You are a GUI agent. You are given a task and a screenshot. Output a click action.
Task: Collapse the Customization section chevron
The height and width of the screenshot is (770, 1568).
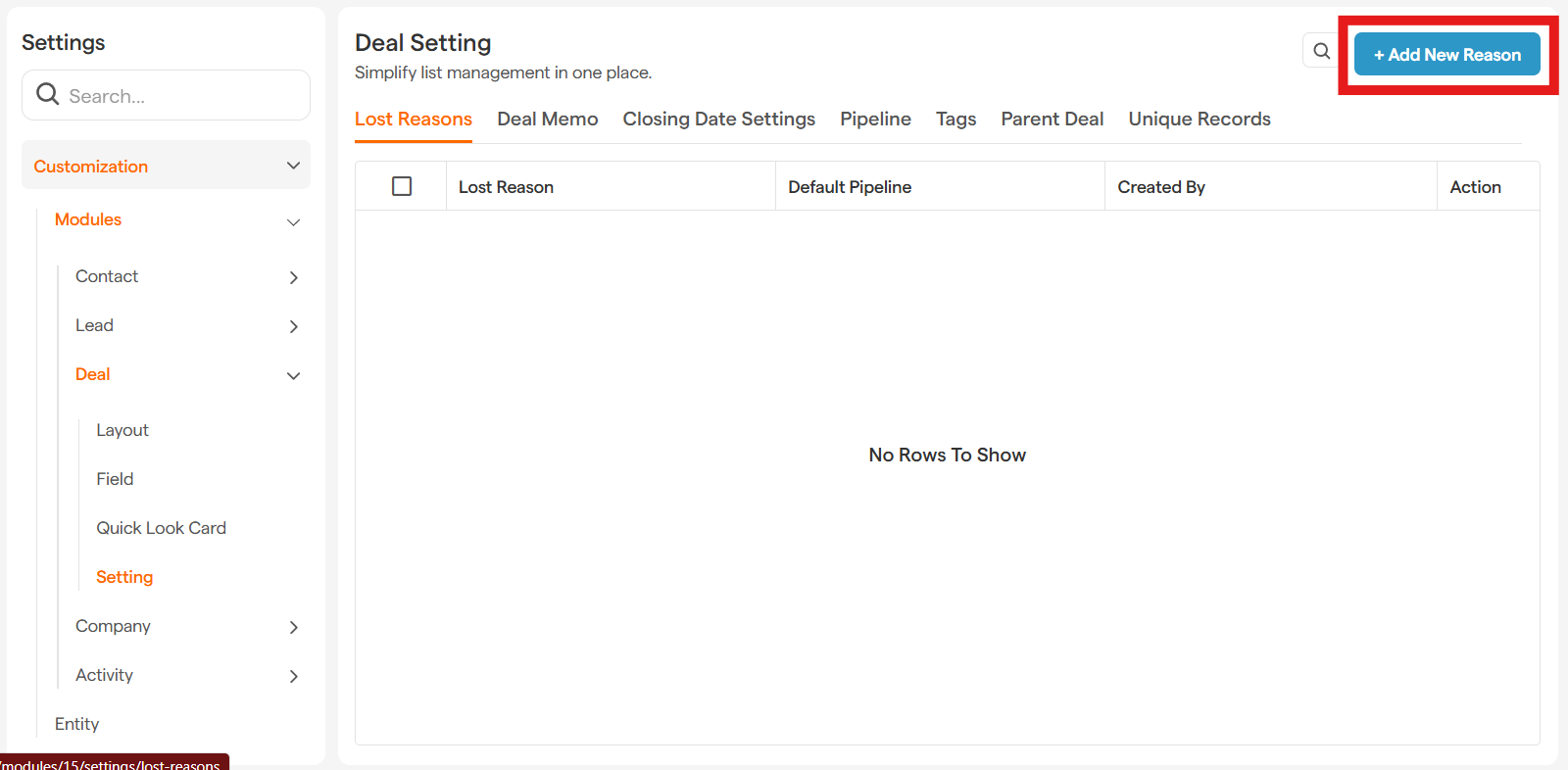click(293, 166)
